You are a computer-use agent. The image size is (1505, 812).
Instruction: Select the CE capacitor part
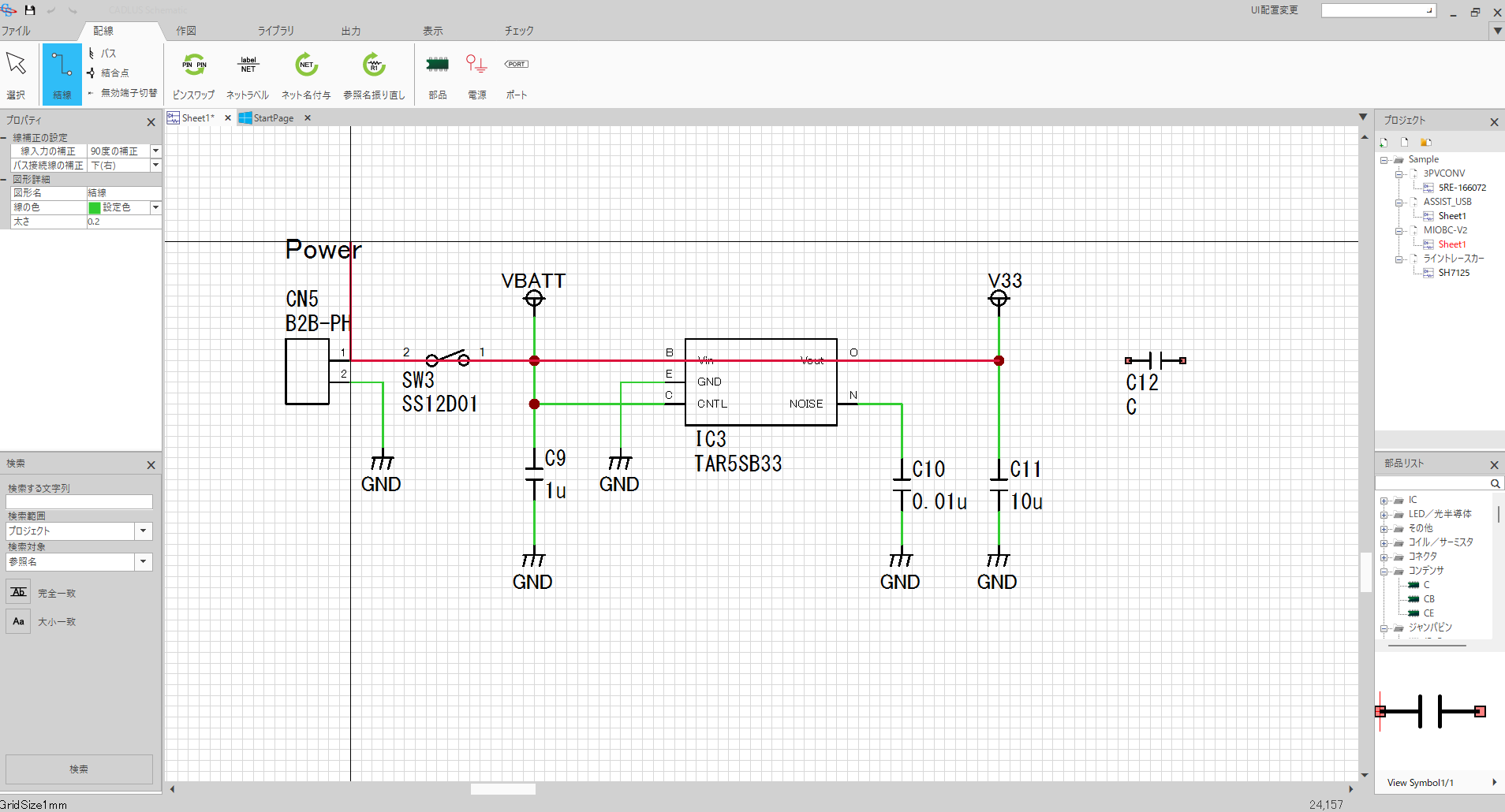click(x=1428, y=613)
